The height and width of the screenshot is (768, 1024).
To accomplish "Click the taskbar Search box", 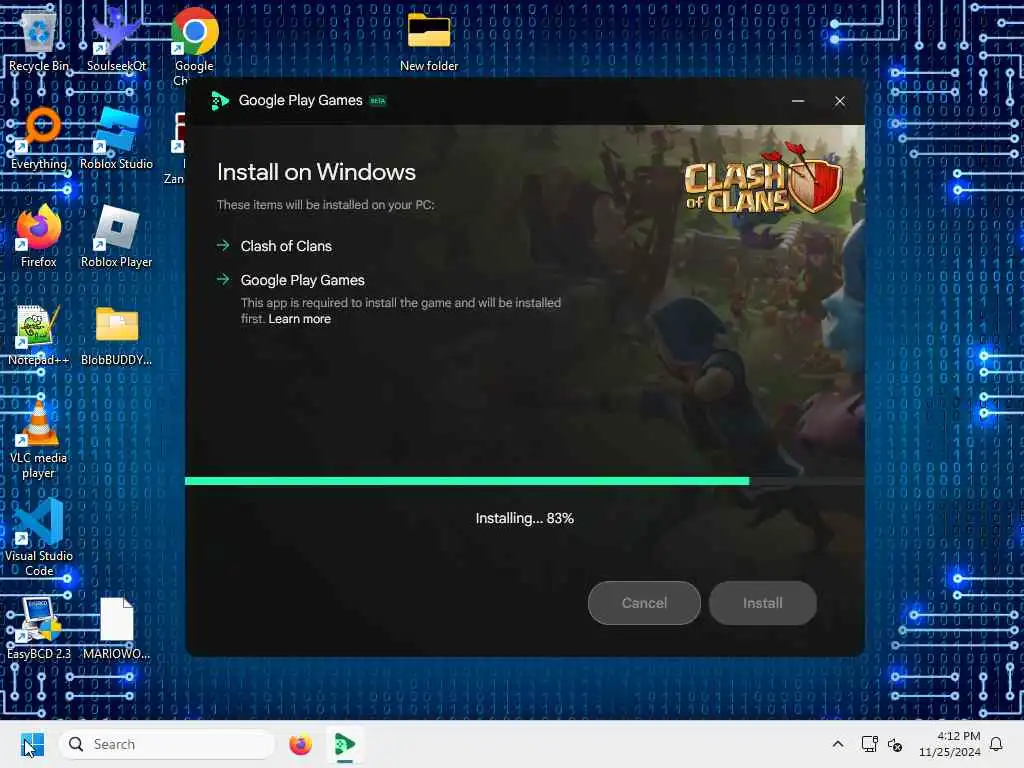I will pos(167,744).
